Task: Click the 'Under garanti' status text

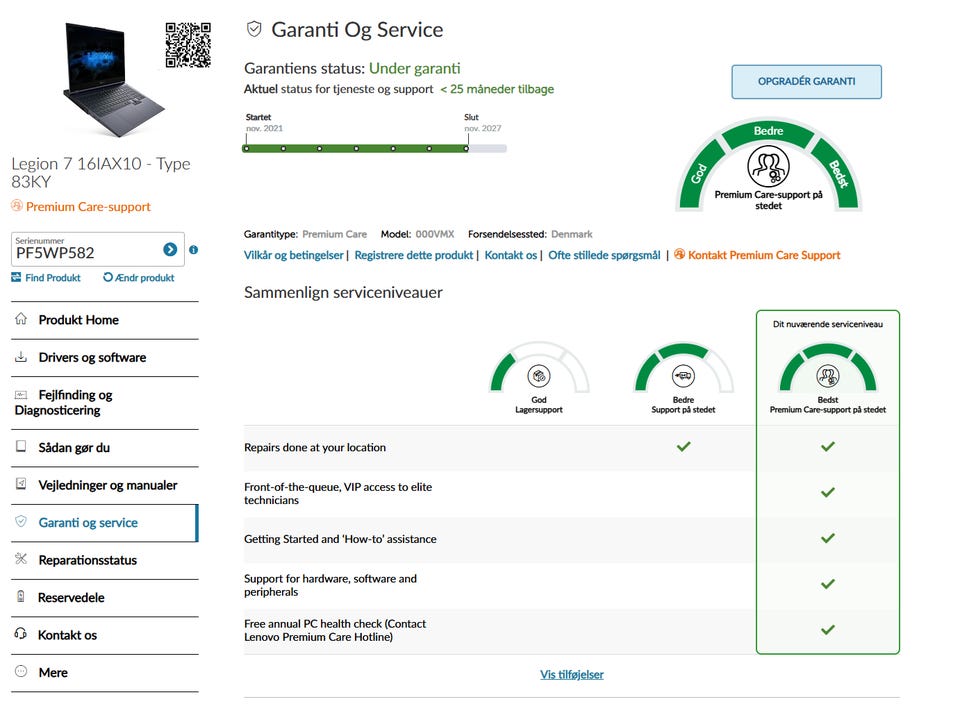Action: (414, 69)
